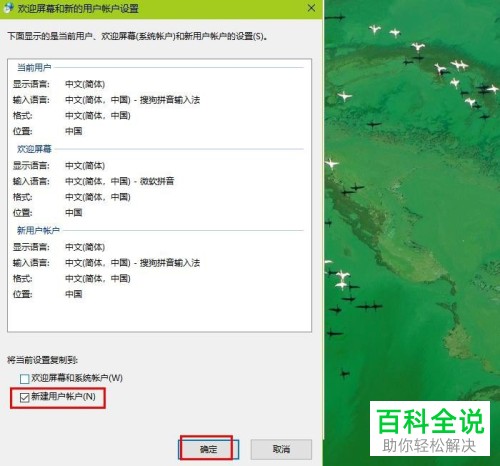Screen dimensions: 500x466
Task: Click the 取消 button
Action: (281, 449)
